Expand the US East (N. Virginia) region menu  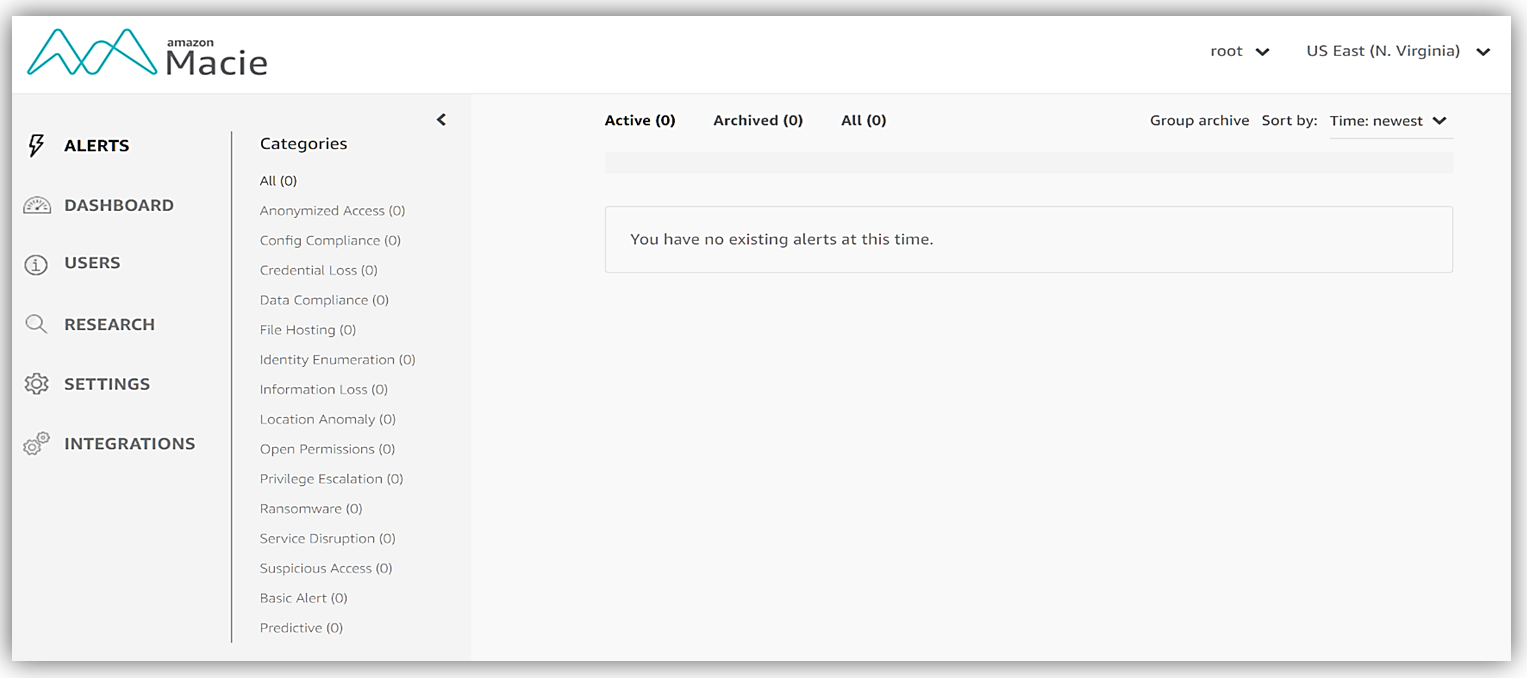tap(1397, 51)
